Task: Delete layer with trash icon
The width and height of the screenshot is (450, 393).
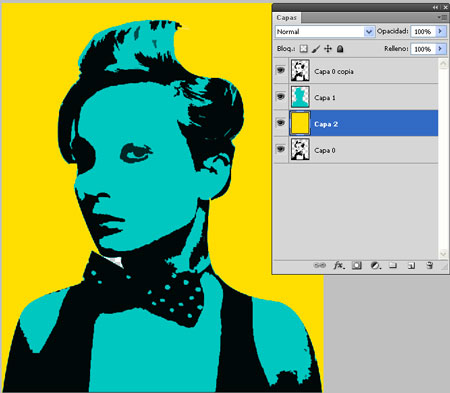Action: click(429, 265)
